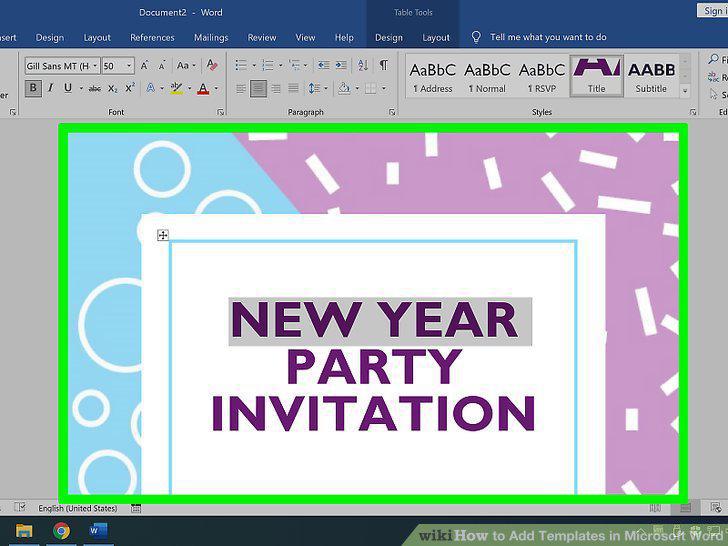Open line and paragraph spacing options
728x546 pixels.
click(314, 88)
